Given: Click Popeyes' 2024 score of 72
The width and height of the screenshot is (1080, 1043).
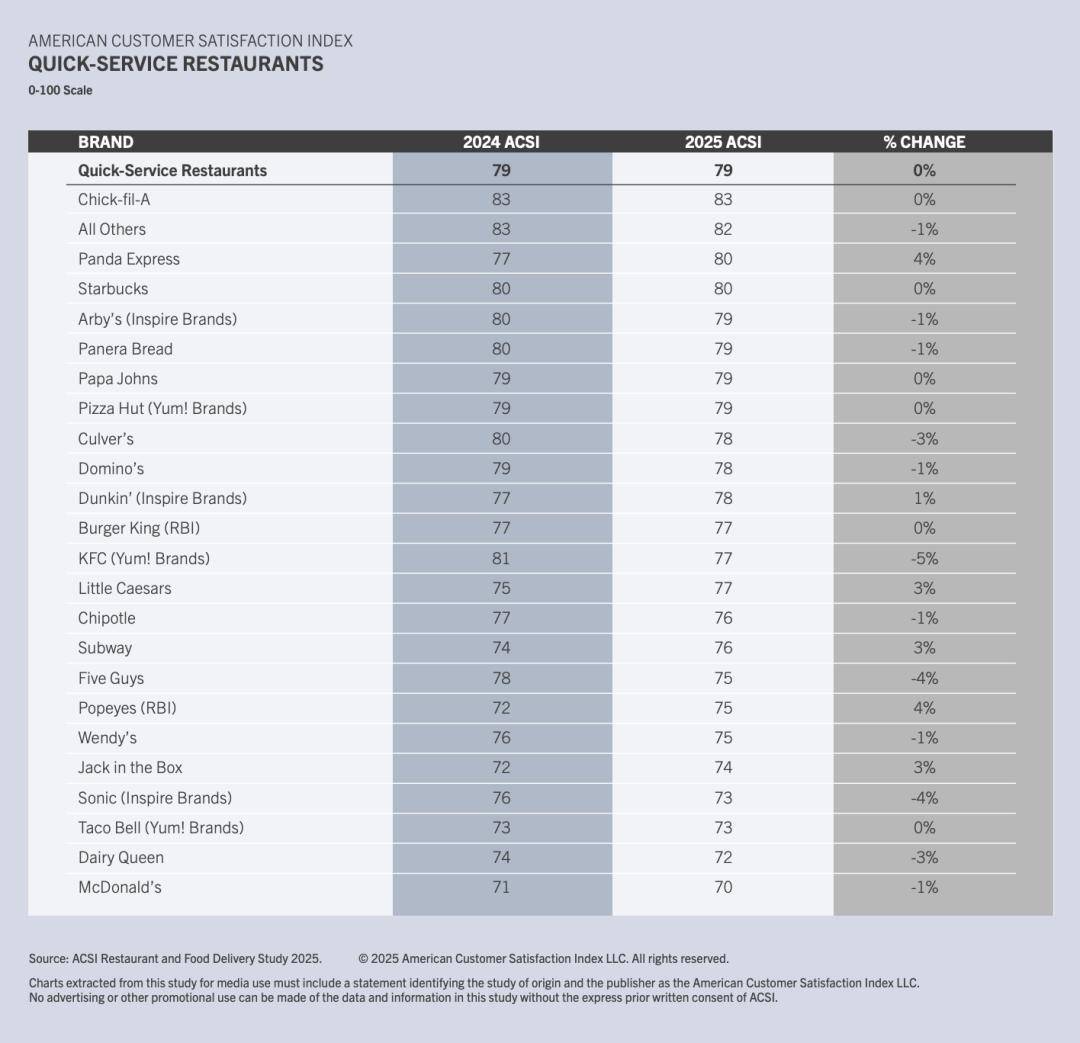Looking at the screenshot, I should (501, 708).
